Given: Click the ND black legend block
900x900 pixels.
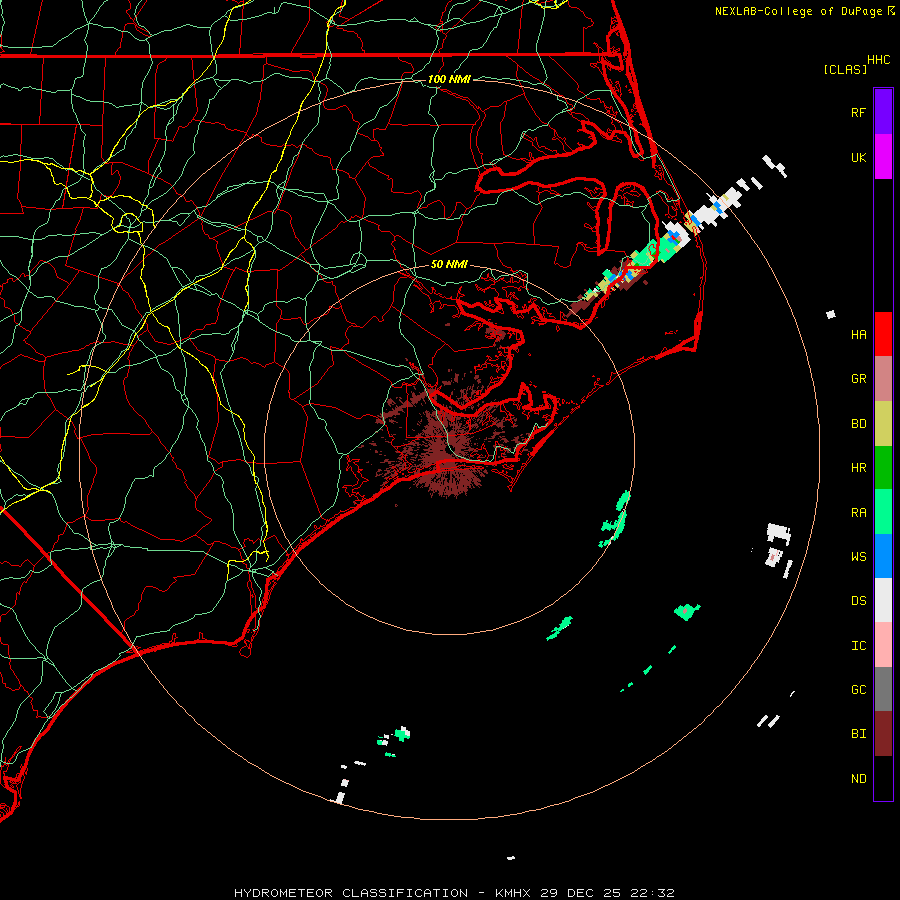Looking at the screenshot, I should (x=883, y=778).
